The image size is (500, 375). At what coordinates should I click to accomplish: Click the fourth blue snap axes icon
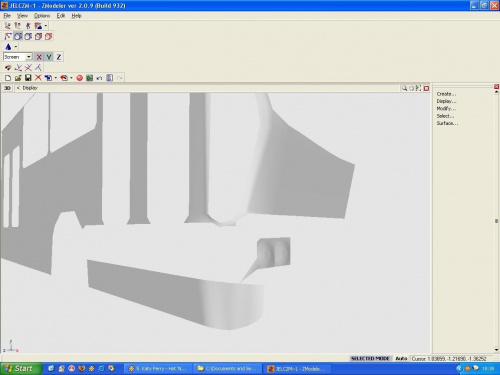pyautogui.click(x=38, y=68)
